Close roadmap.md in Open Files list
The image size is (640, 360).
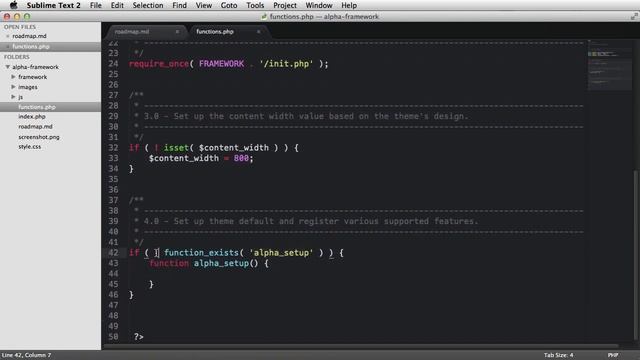tap(7, 36)
